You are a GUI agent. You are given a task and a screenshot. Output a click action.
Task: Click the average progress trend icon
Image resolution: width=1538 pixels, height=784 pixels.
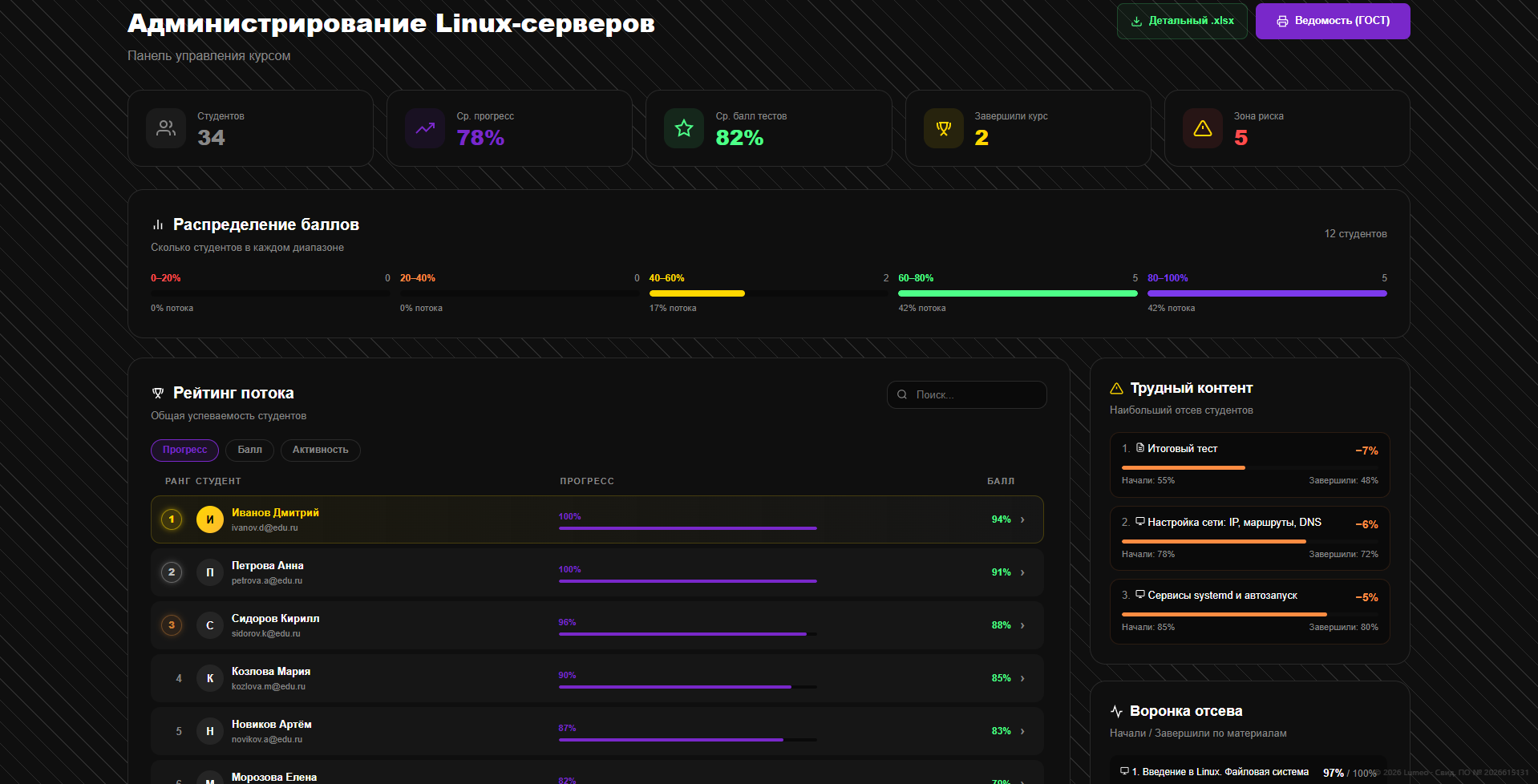pyautogui.click(x=425, y=128)
